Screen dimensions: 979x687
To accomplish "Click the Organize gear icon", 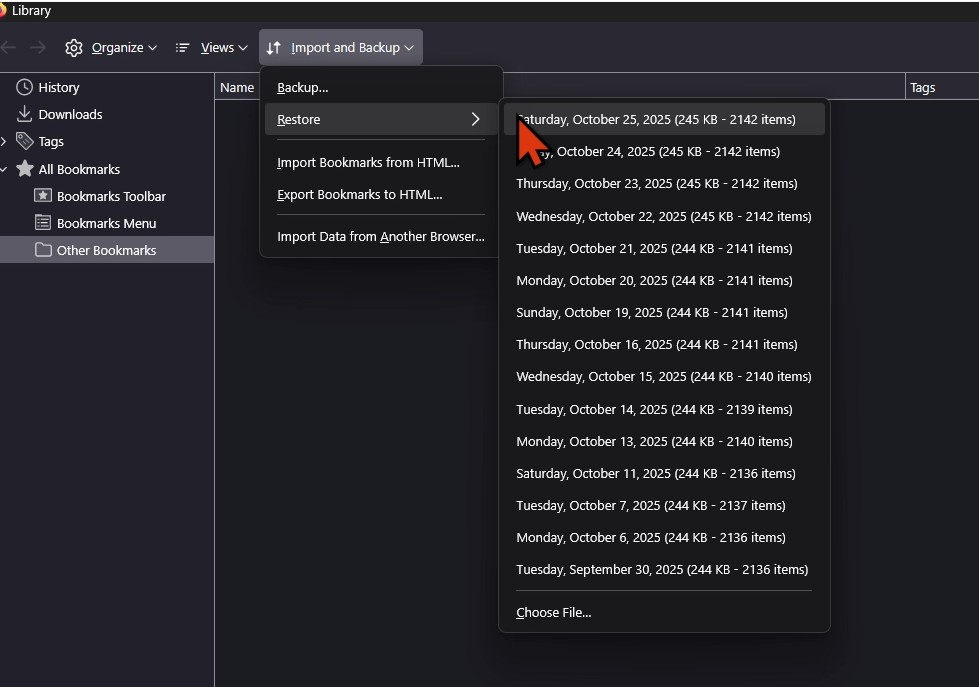I will pos(74,48).
